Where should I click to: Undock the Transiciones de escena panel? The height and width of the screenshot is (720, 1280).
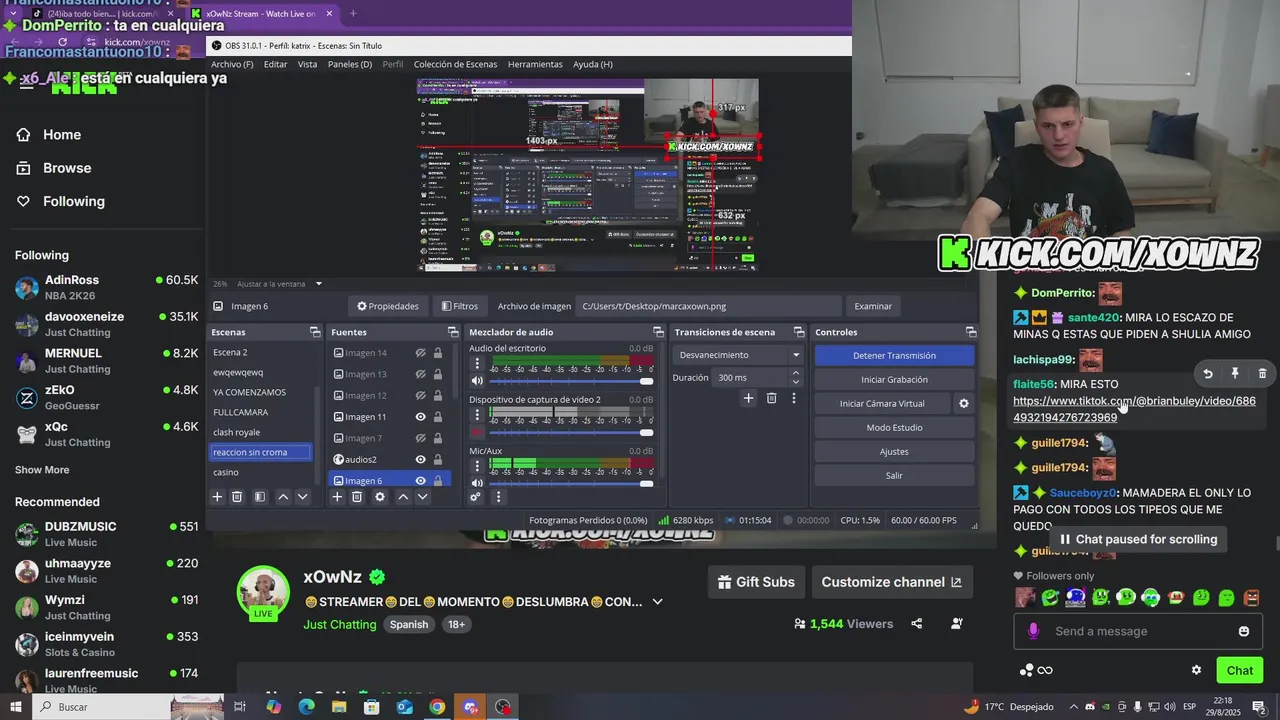point(799,332)
